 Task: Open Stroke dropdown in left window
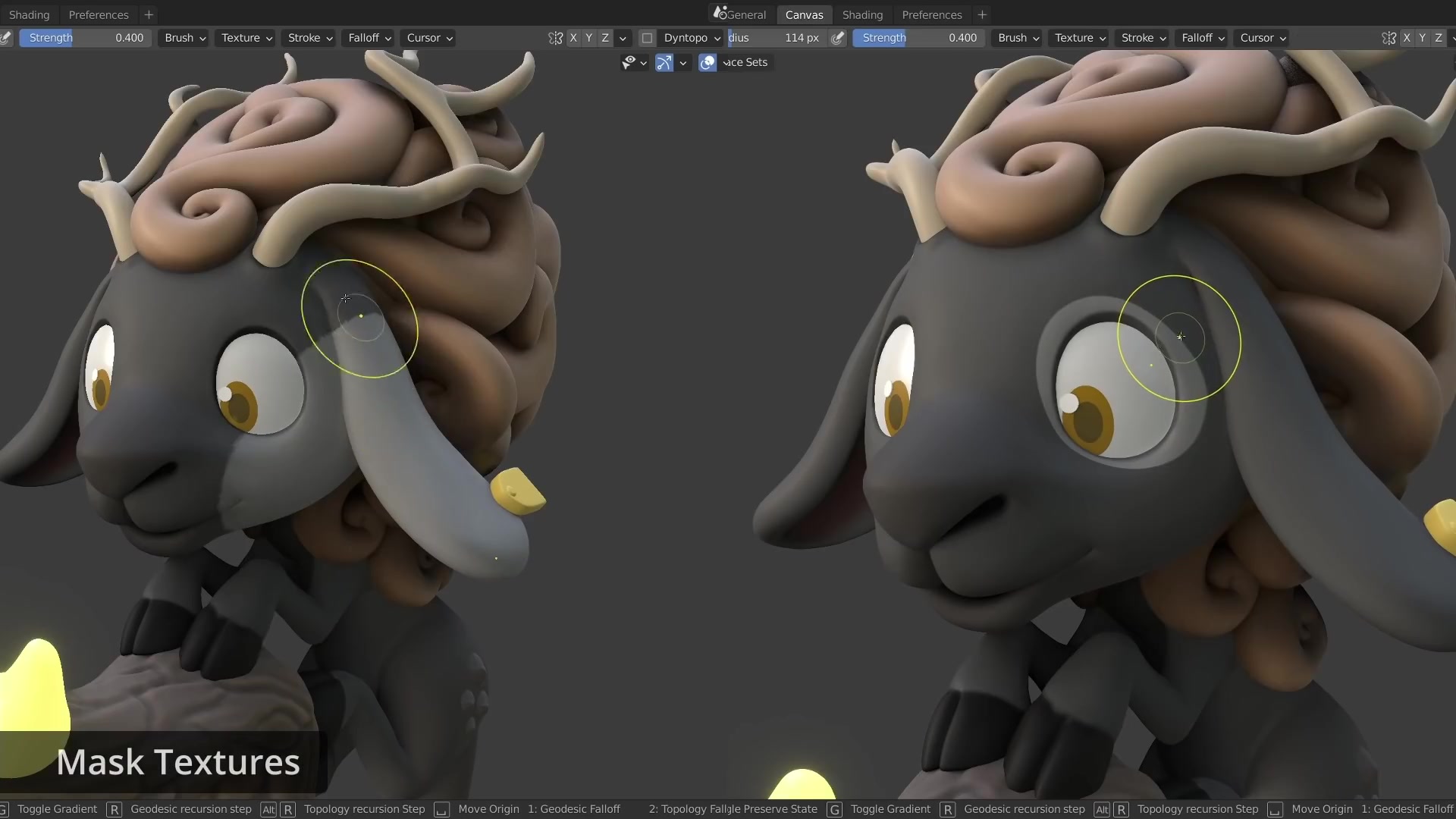pyautogui.click(x=309, y=38)
